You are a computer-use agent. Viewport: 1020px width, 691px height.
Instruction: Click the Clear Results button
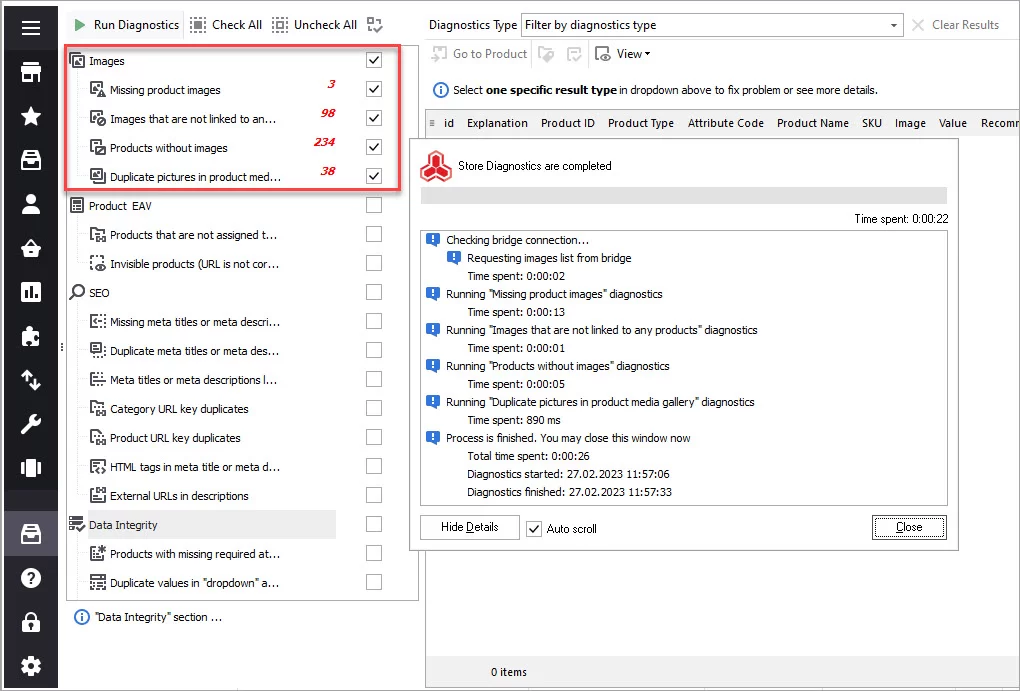coord(956,25)
